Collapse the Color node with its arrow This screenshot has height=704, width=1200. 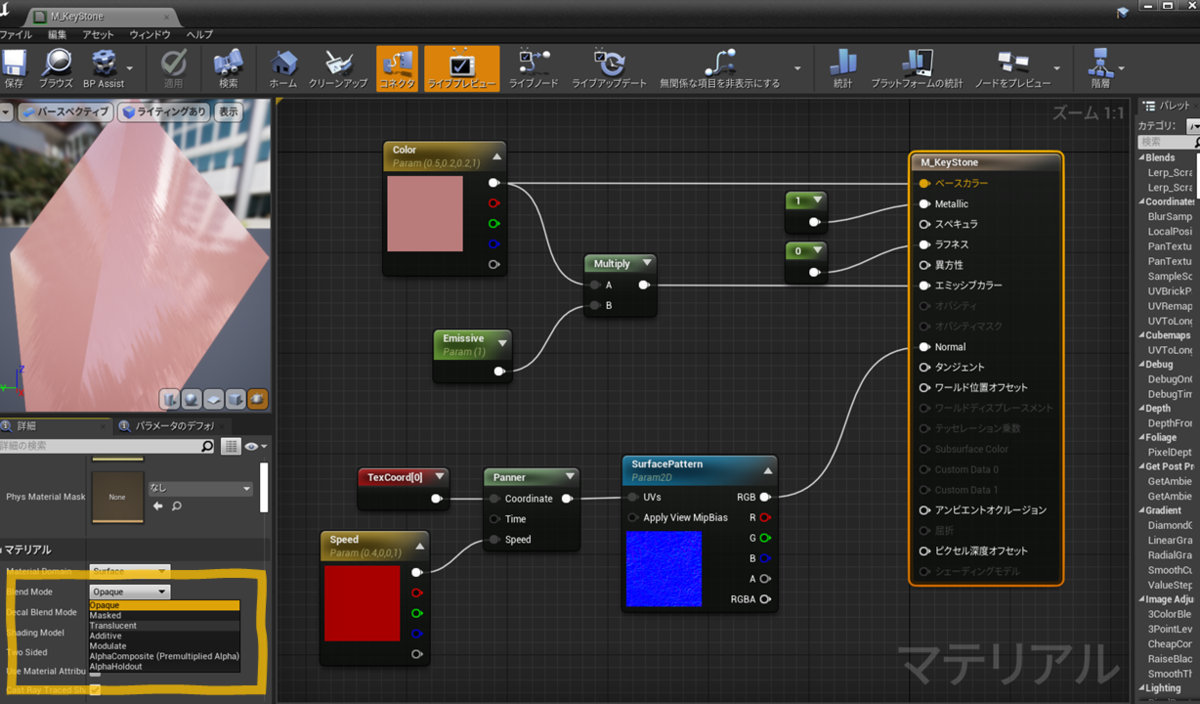497,155
